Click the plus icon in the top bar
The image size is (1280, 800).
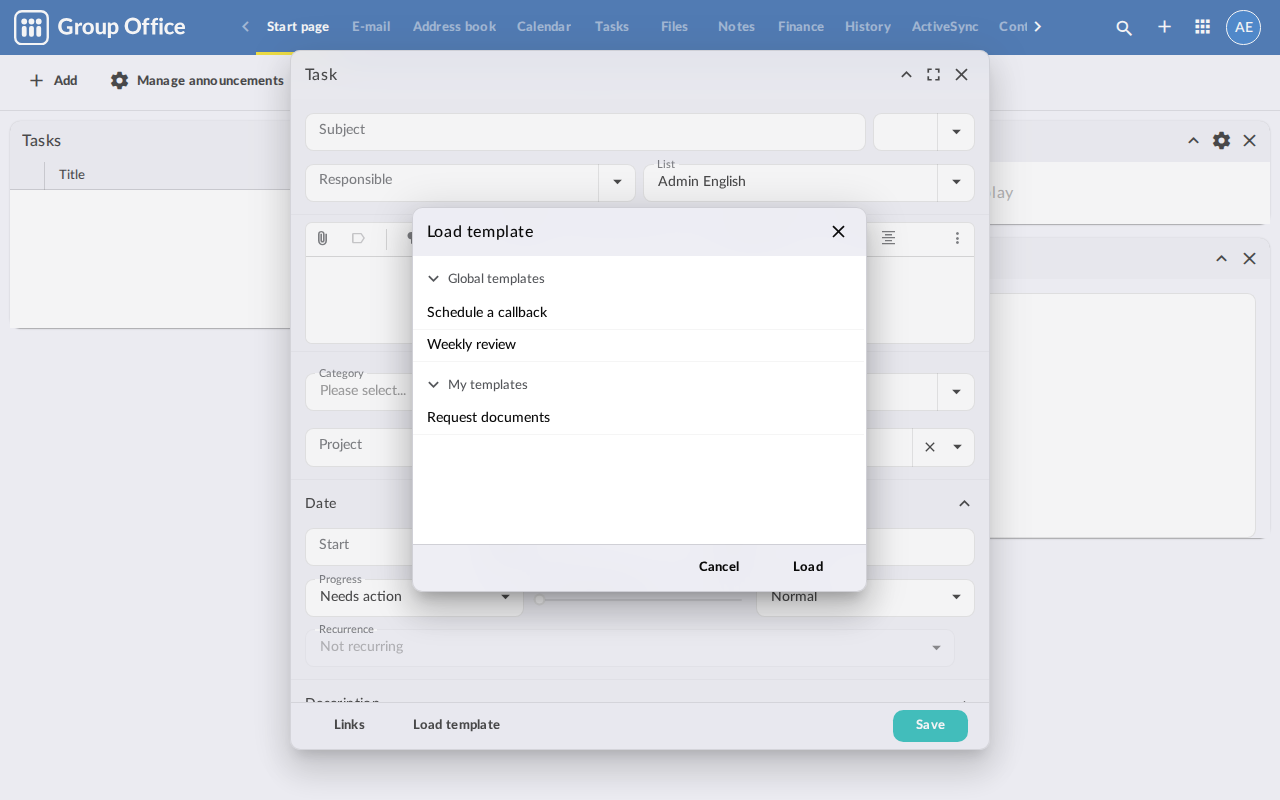(1164, 27)
